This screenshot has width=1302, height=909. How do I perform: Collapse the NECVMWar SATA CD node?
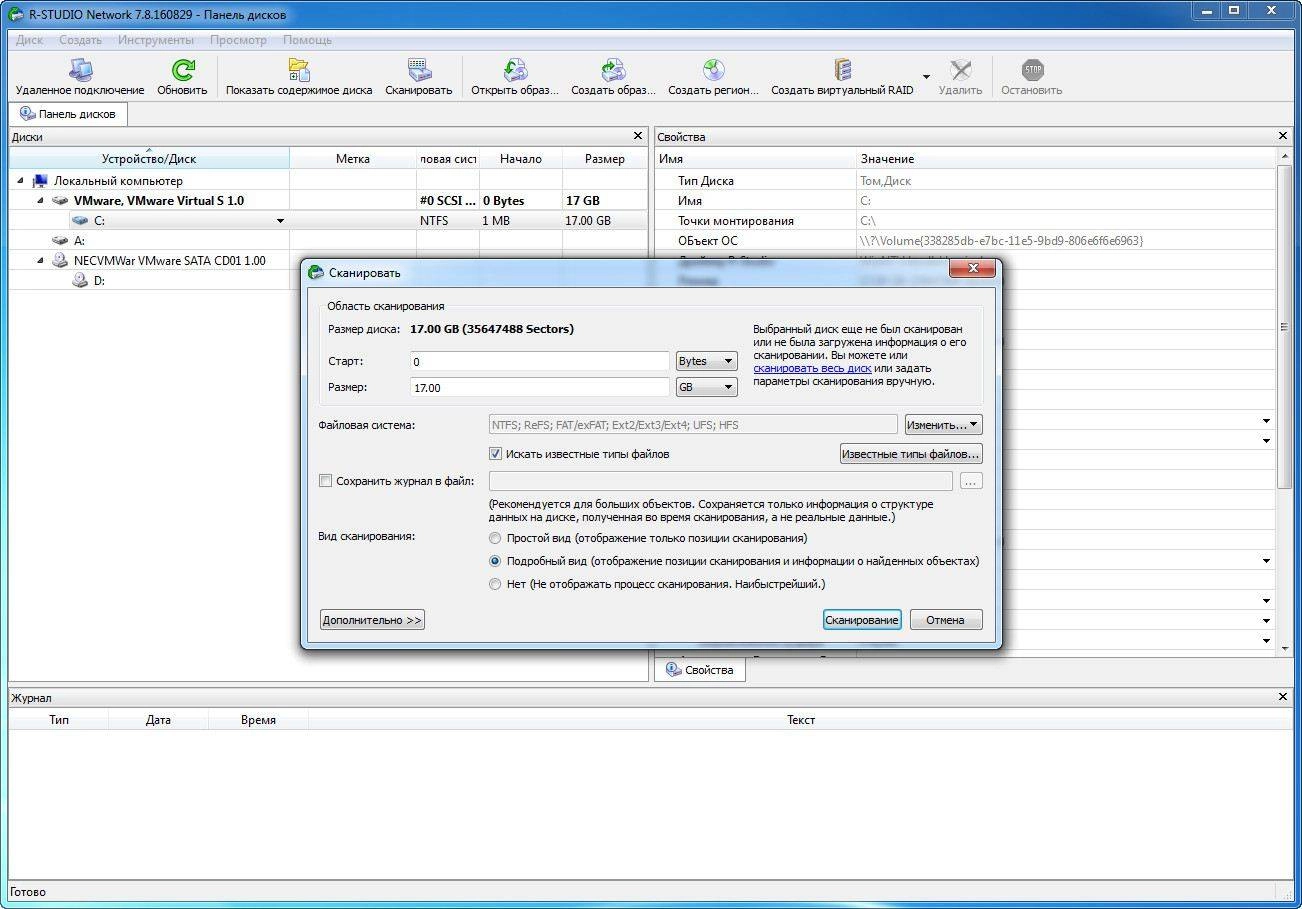tap(41, 260)
